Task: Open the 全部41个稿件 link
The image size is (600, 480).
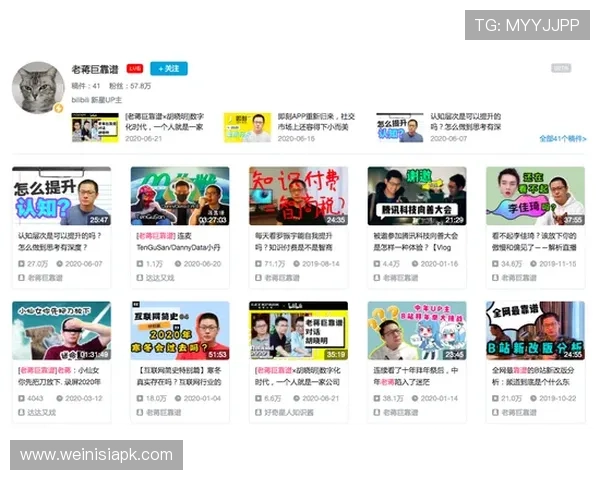Action: pos(562,139)
